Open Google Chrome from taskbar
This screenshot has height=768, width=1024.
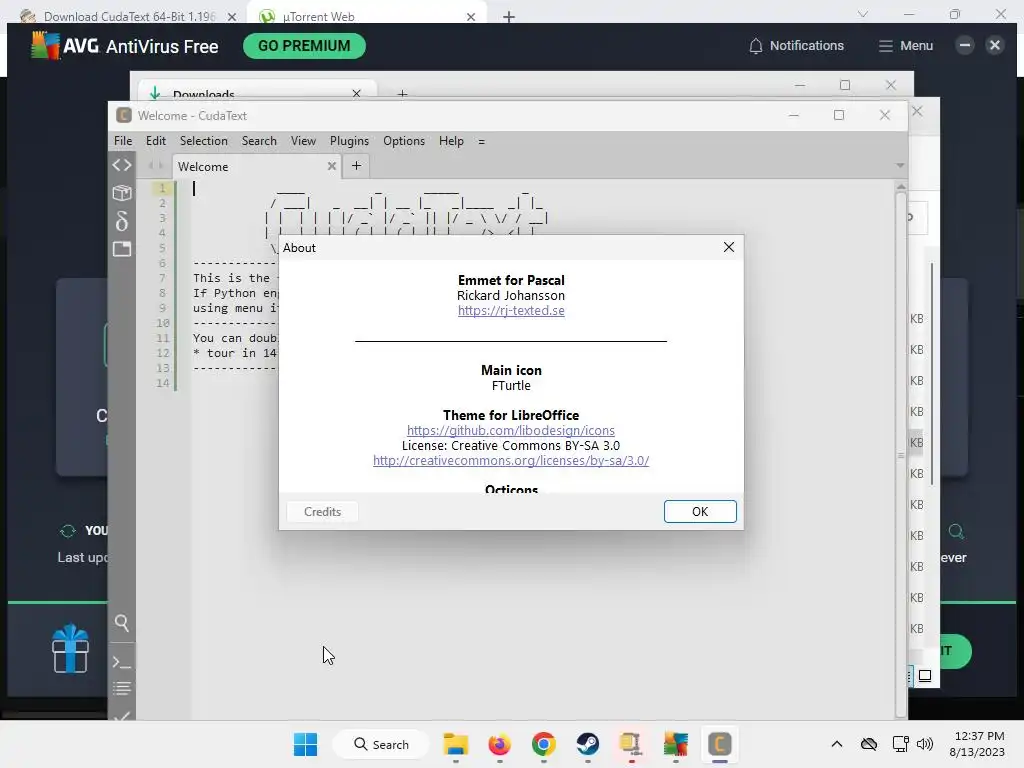point(543,744)
